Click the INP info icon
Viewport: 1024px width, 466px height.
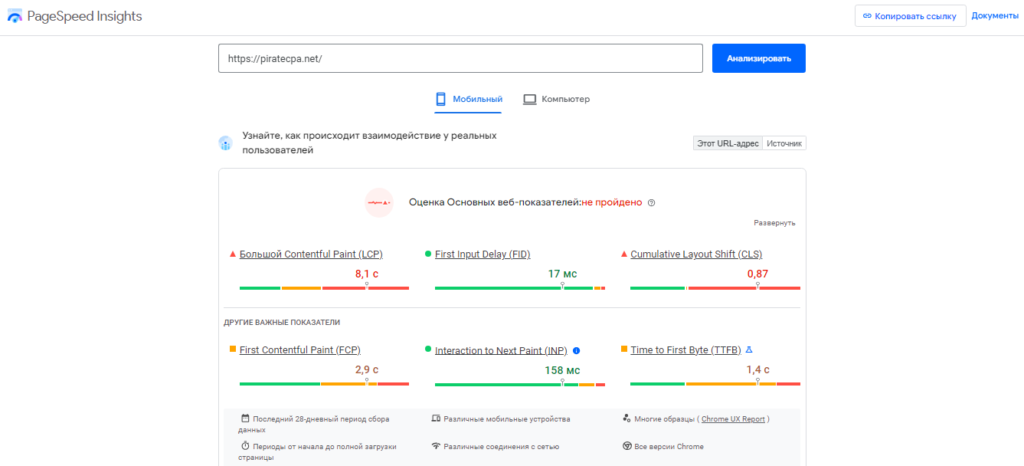pyautogui.click(x=576, y=350)
